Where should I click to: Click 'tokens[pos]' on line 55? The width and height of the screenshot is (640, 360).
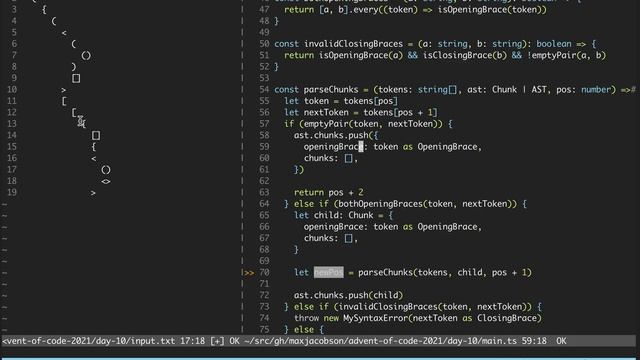coord(371,101)
